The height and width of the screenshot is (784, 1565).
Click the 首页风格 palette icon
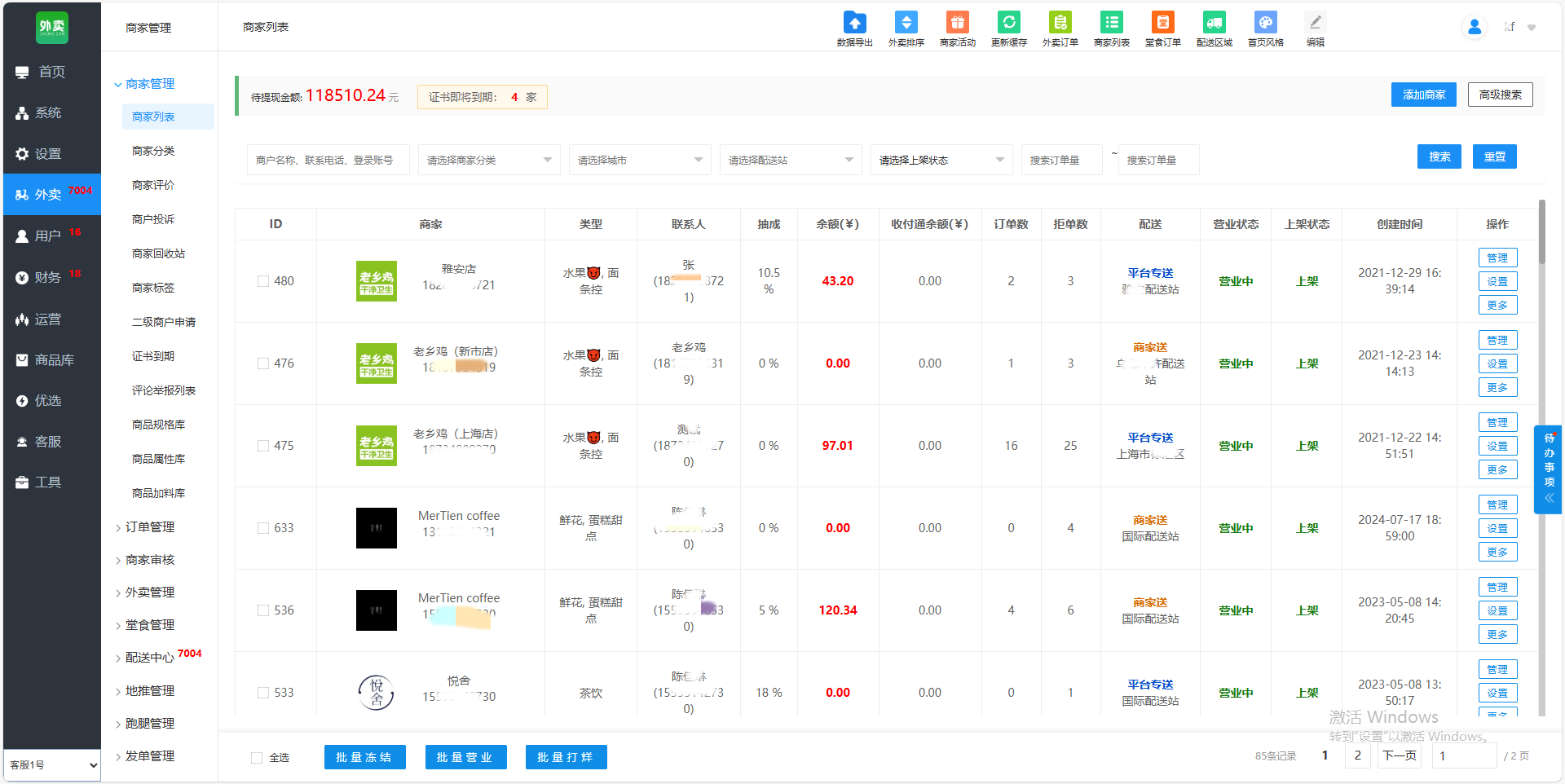(x=1265, y=23)
